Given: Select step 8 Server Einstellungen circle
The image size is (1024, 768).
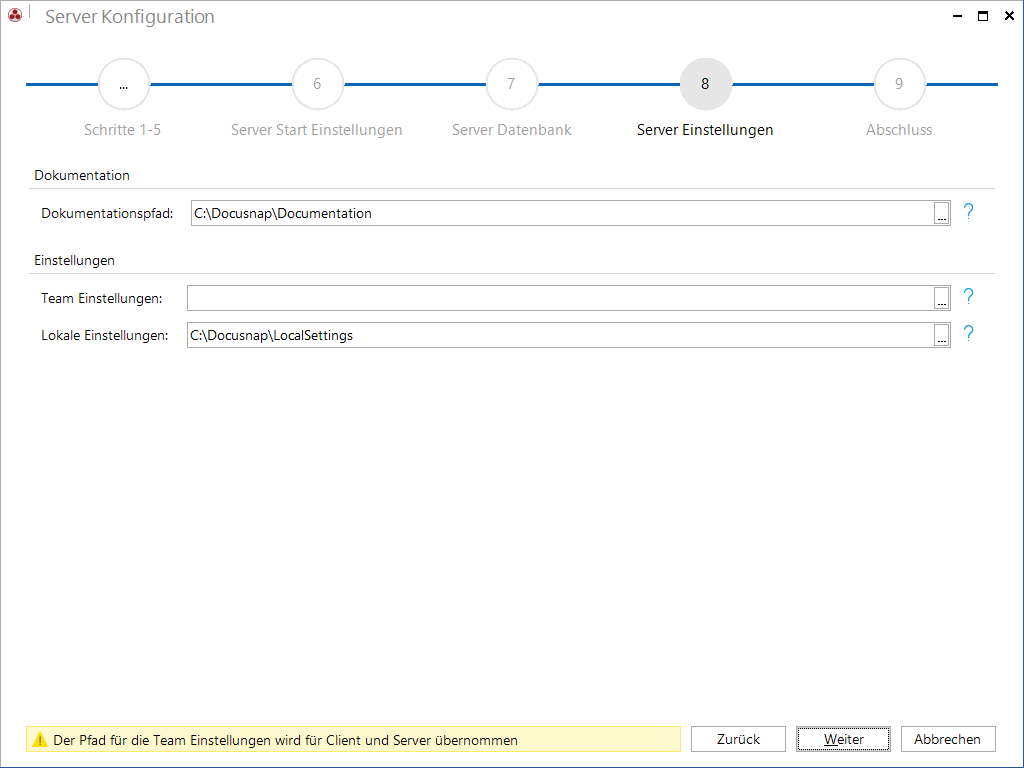Looking at the screenshot, I should (x=705, y=84).
